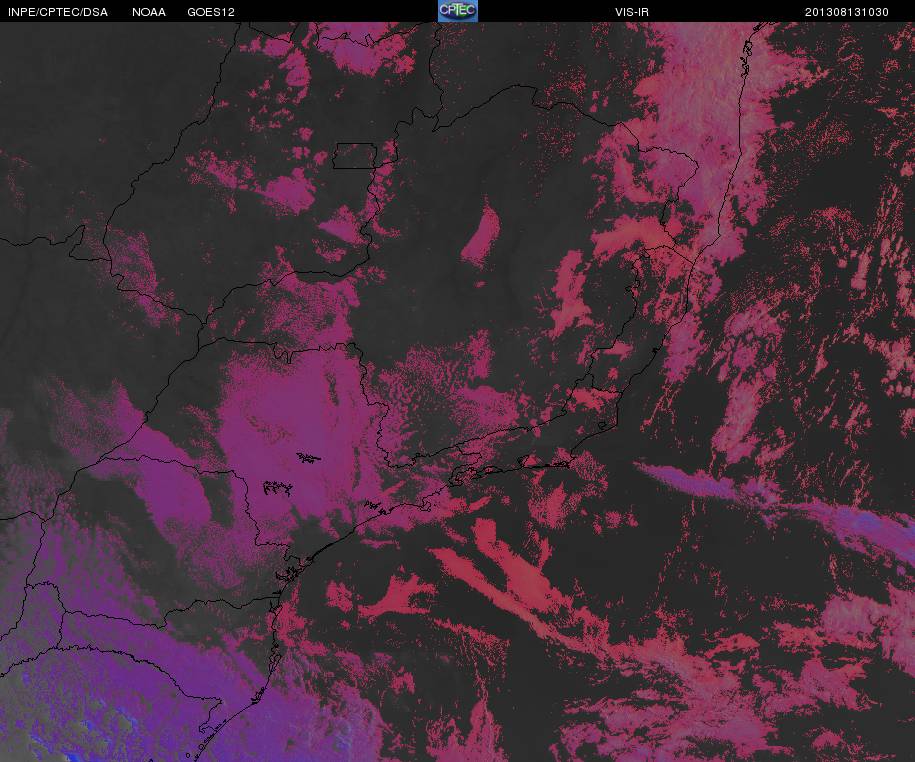915x762 pixels.
Task: Click the 201308131030 timestamp
Action: [847, 12]
